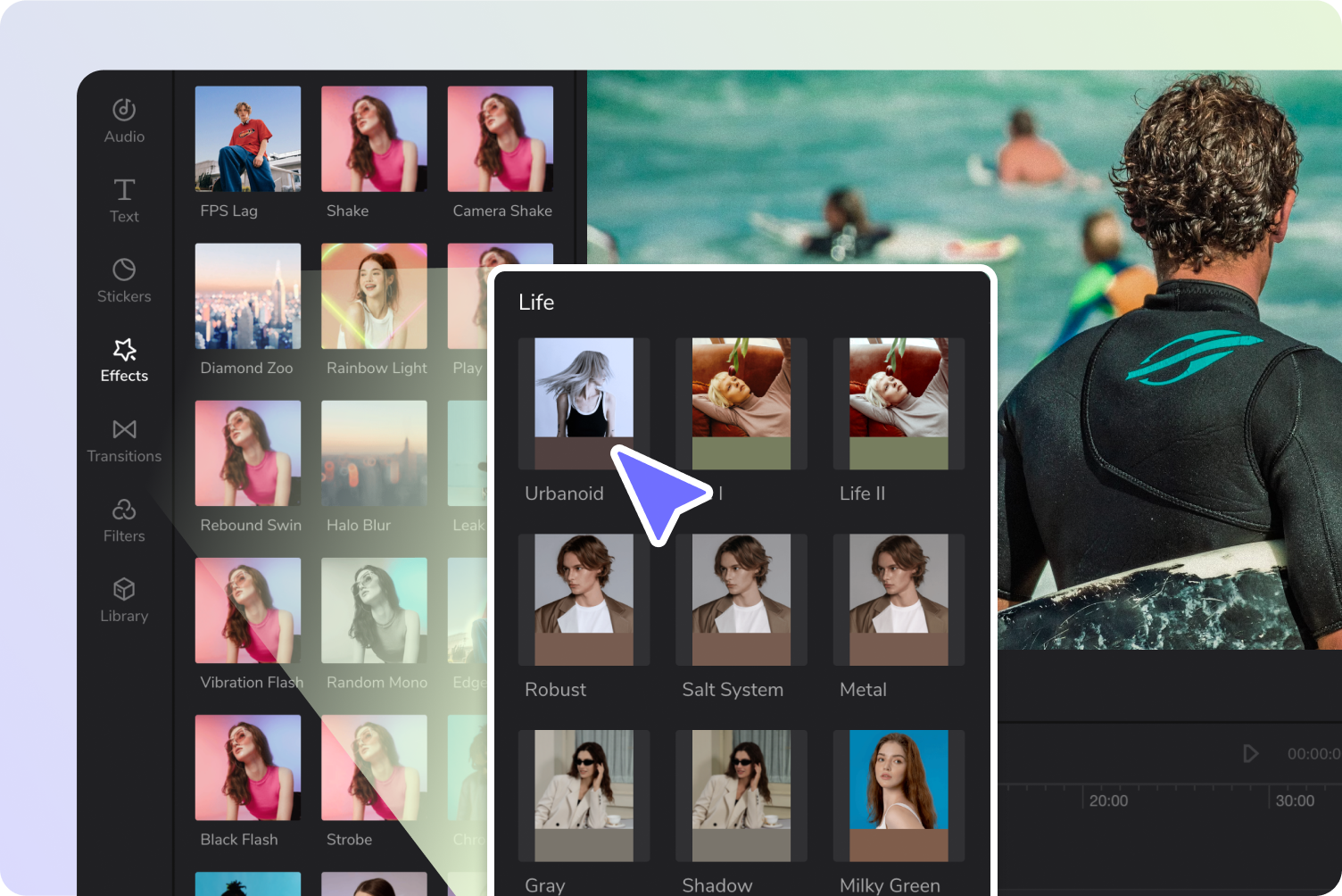1342x896 pixels.
Task: Pick the Halo Blur effect
Action: coord(374,452)
